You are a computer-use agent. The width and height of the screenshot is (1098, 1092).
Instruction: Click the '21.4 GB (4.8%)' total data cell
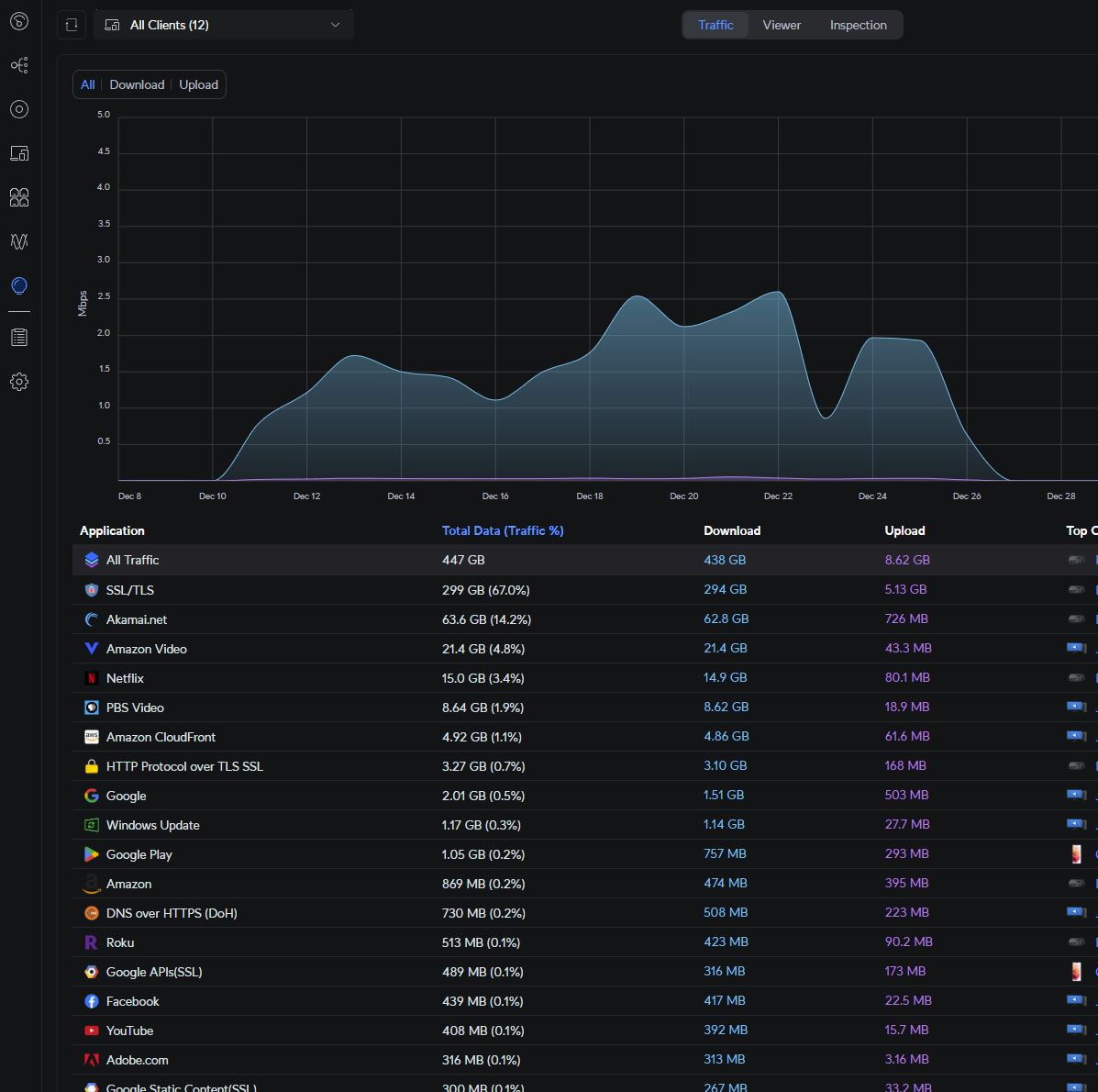pyautogui.click(x=483, y=649)
